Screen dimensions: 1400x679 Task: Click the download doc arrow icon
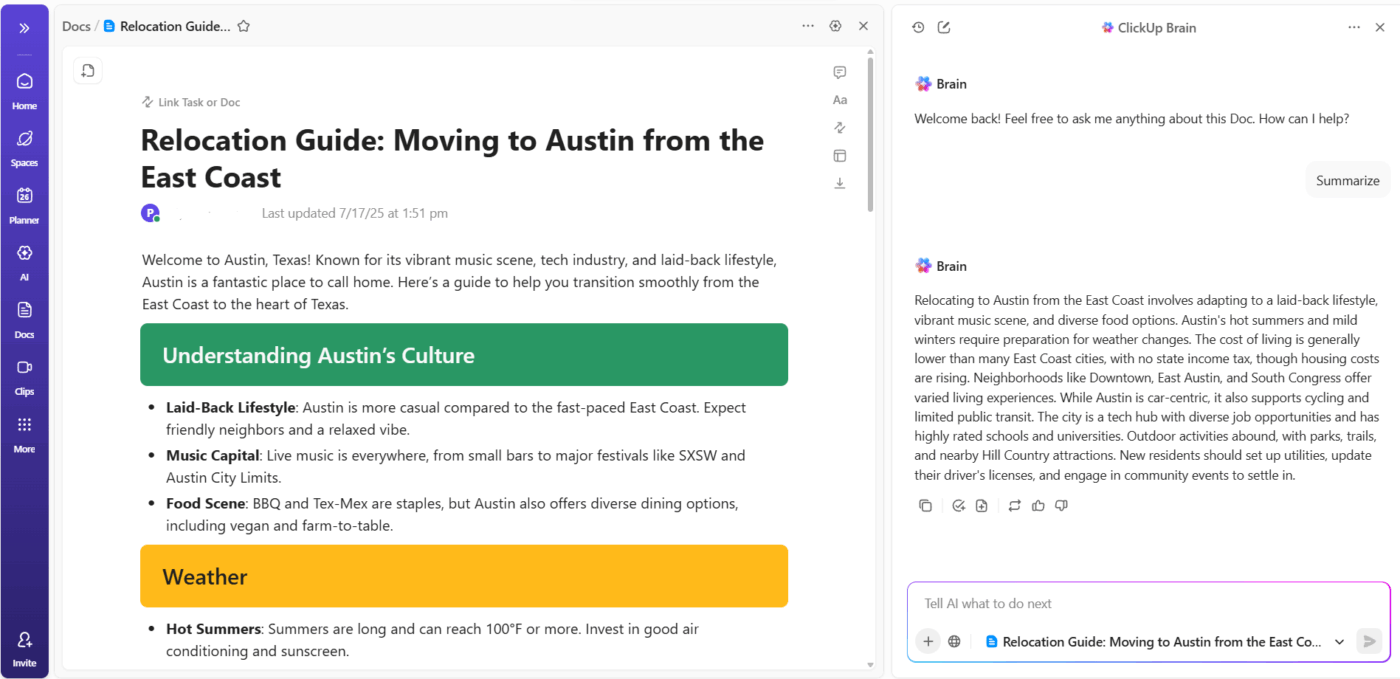[839, 183]
